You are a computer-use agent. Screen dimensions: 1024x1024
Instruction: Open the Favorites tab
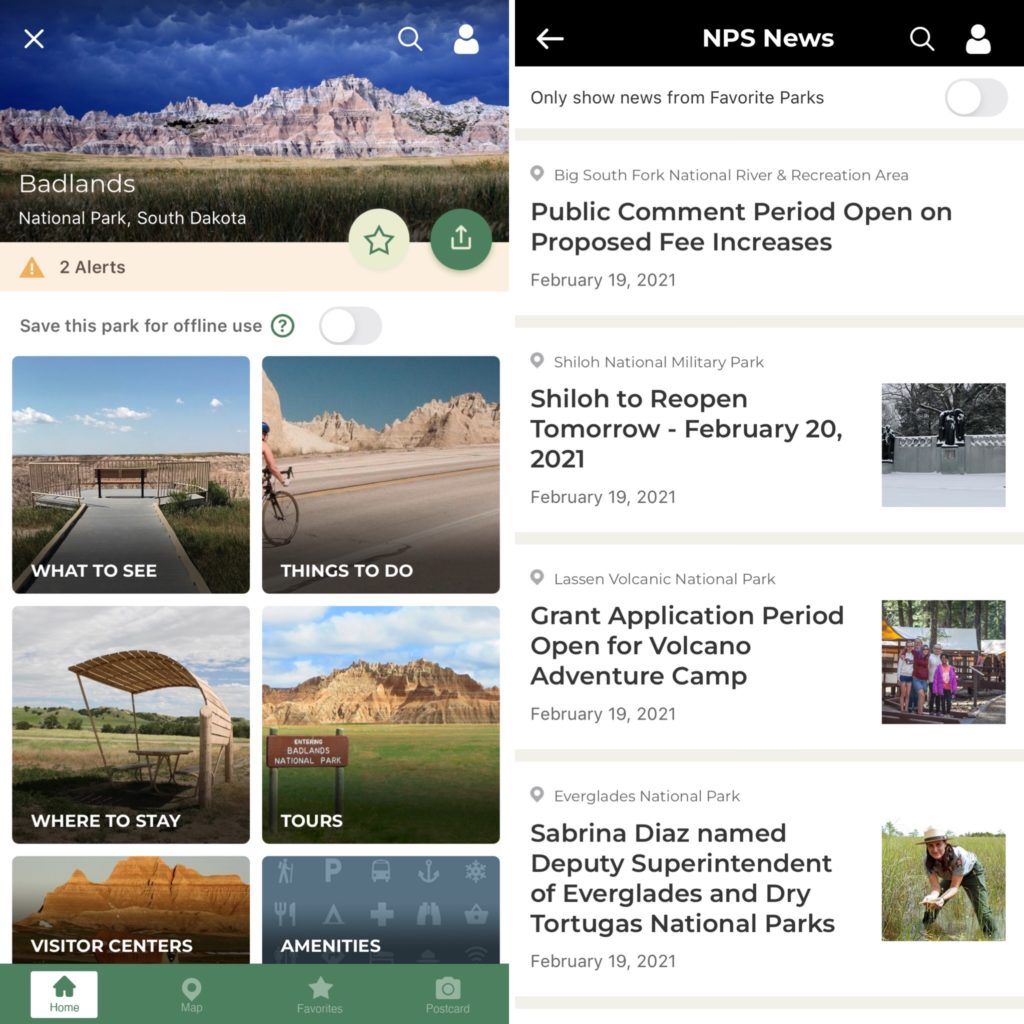click(320, 994)
